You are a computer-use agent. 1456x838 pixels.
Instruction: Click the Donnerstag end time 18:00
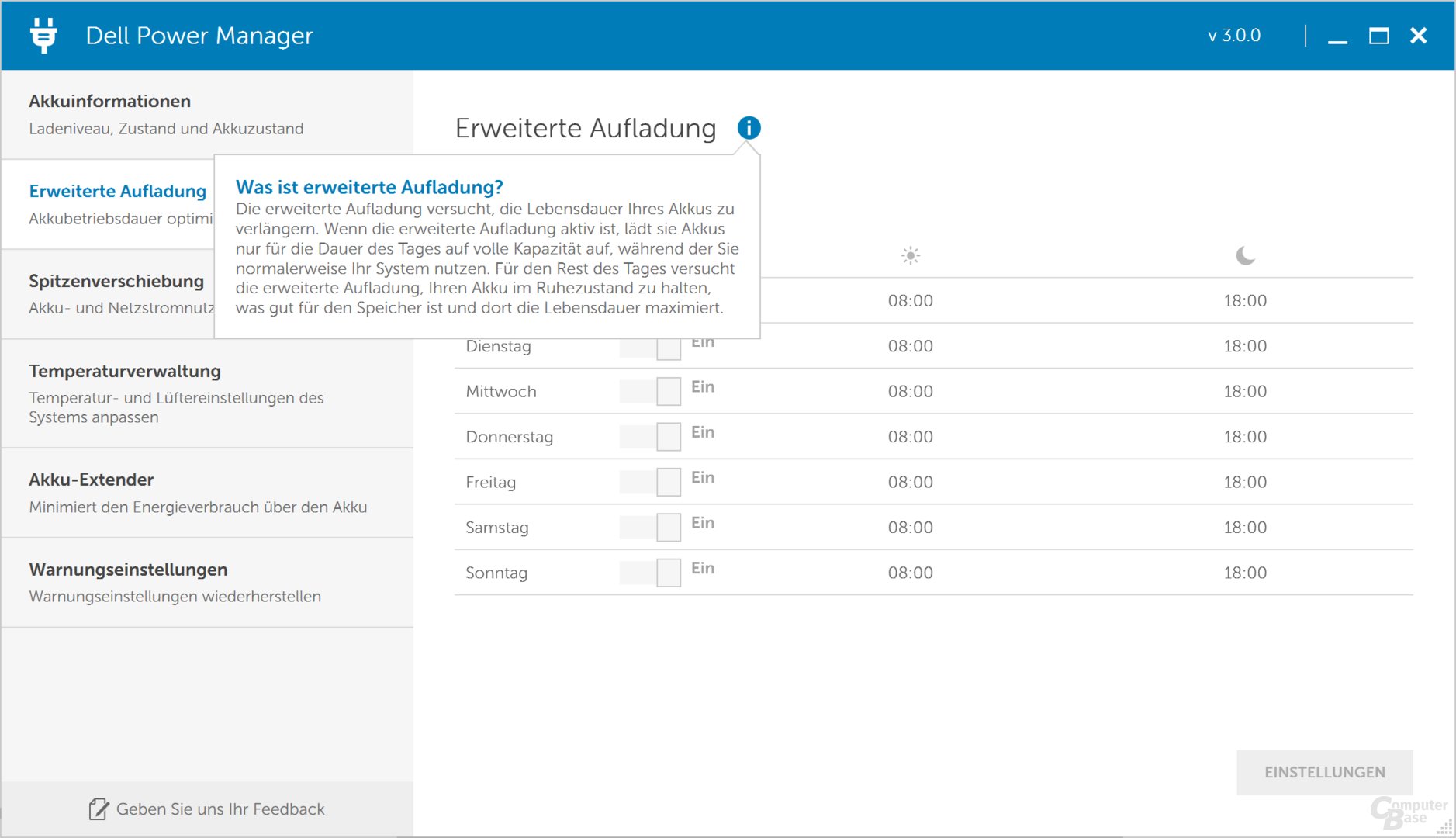click(x=1245, y=437)
